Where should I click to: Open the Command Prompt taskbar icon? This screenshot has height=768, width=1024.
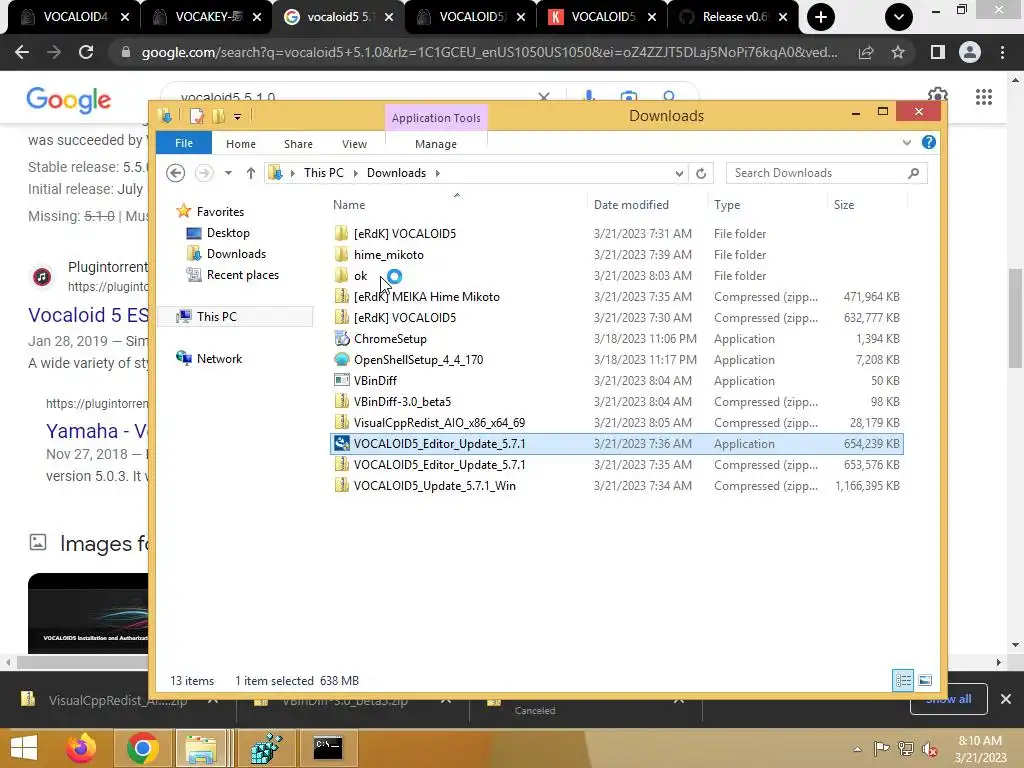327,748
